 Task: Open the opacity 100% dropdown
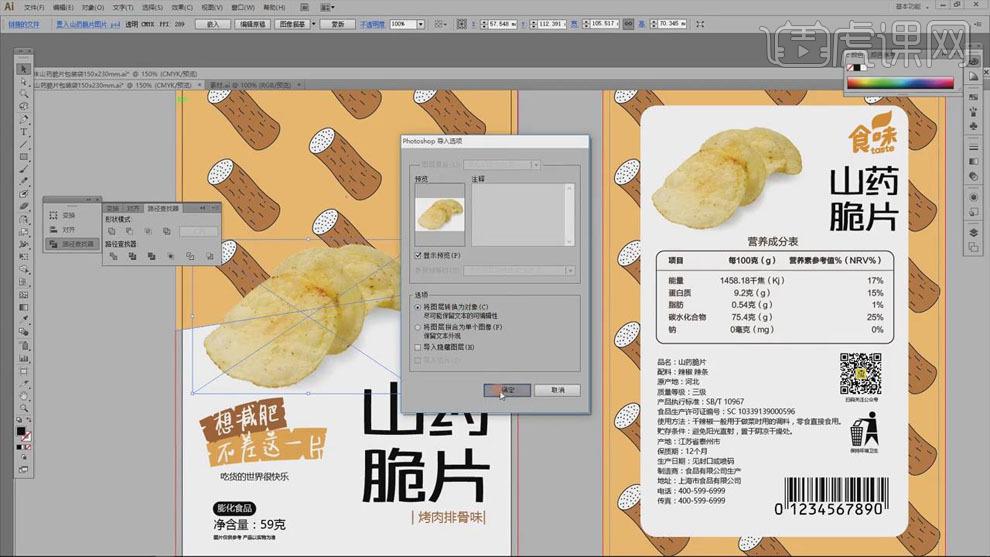point(420,24)
